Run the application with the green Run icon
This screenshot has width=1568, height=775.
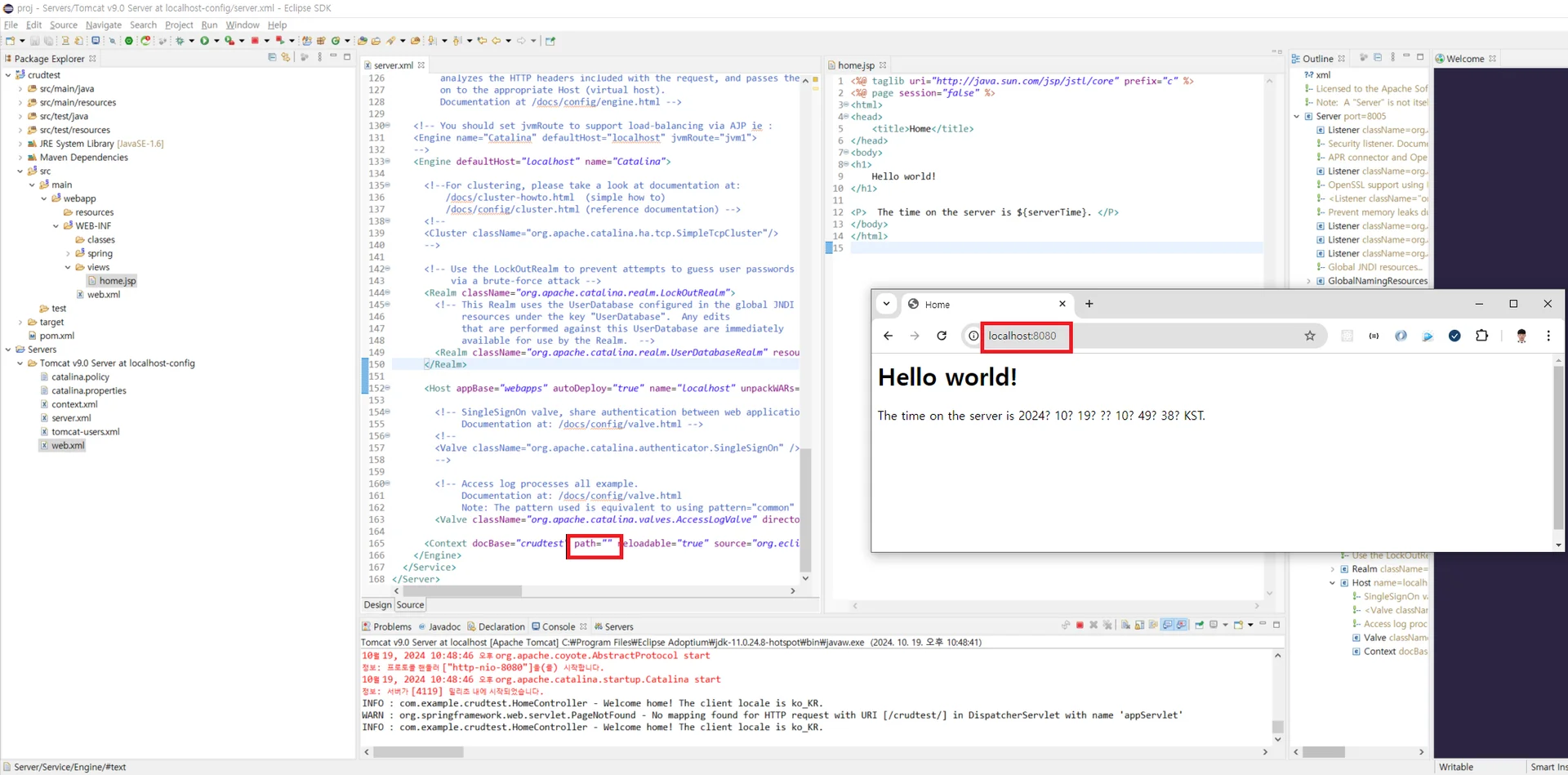[x=205, y=40]
